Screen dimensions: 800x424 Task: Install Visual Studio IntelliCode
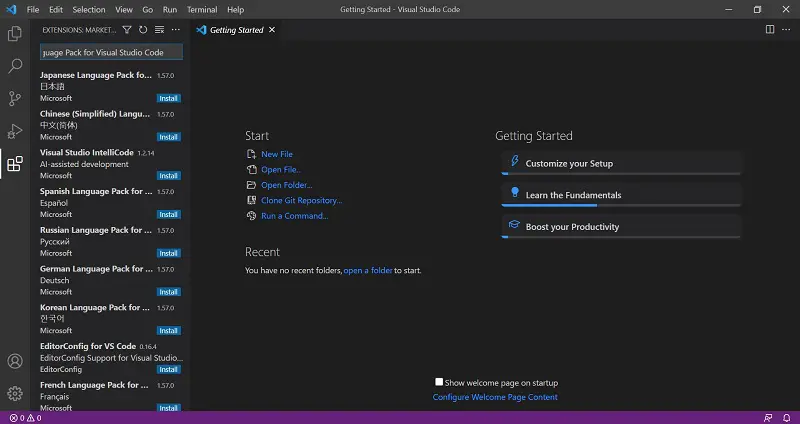(x=168, y=176)
